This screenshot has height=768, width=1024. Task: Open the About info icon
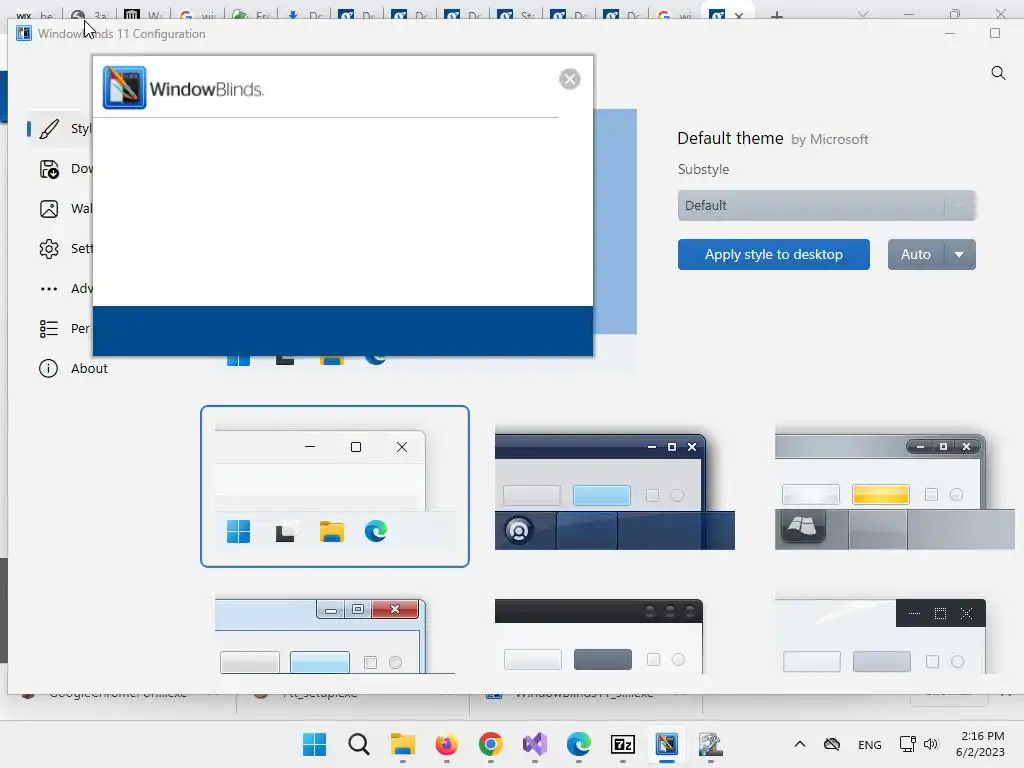point(48,368)
